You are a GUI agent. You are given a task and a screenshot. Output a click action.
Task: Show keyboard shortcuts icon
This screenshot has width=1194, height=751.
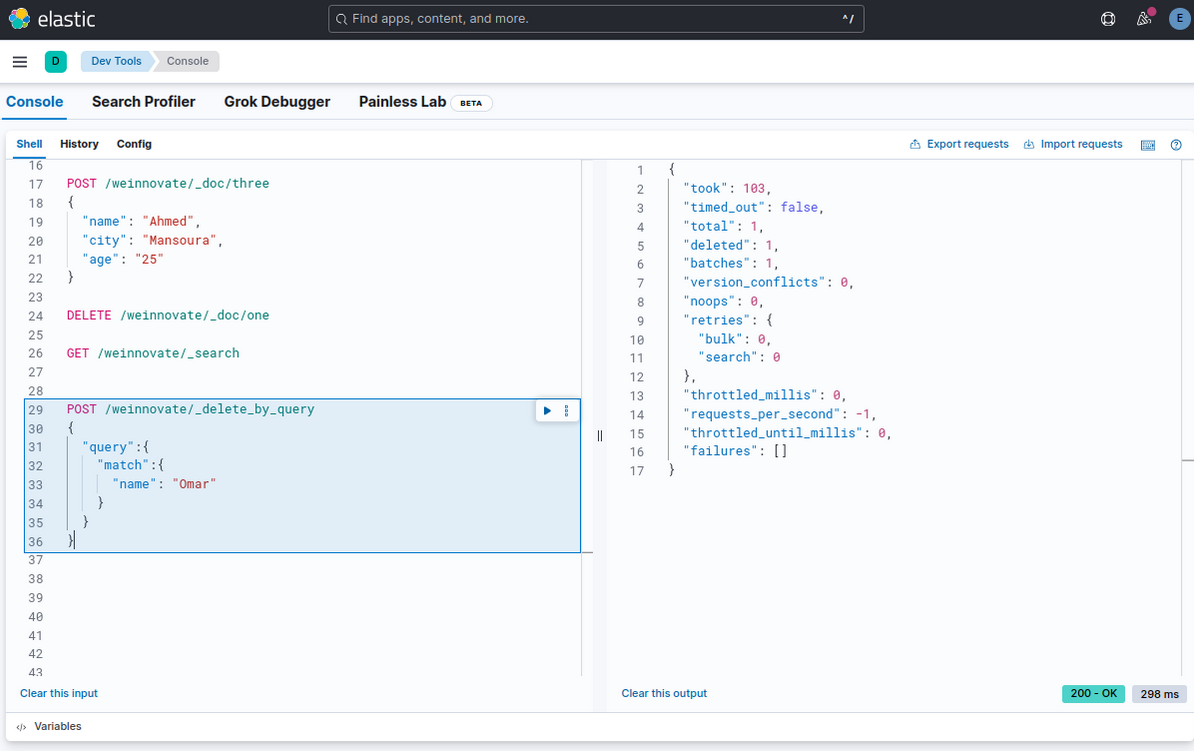(1148, 145)
